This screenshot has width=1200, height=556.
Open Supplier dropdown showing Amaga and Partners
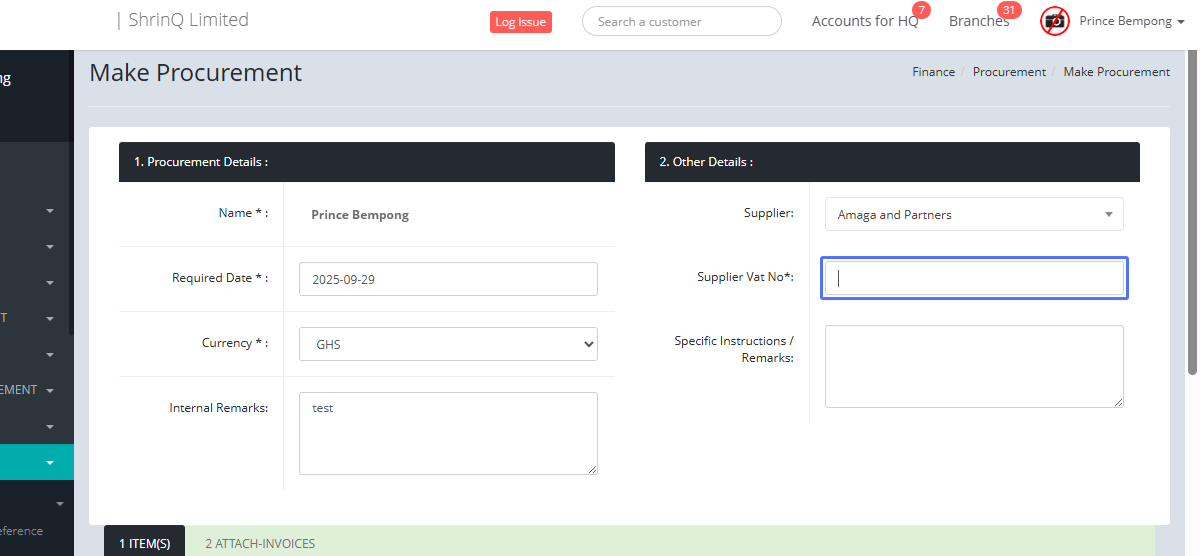(x=973, y=214)
